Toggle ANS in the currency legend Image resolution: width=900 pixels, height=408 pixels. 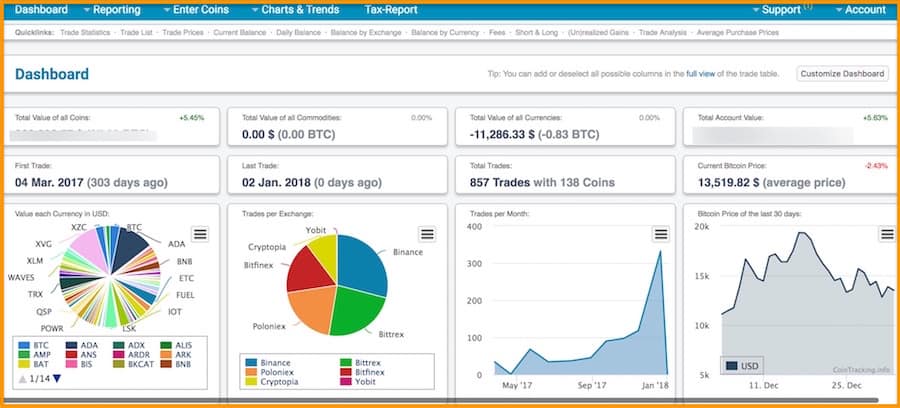pos(81,355)
